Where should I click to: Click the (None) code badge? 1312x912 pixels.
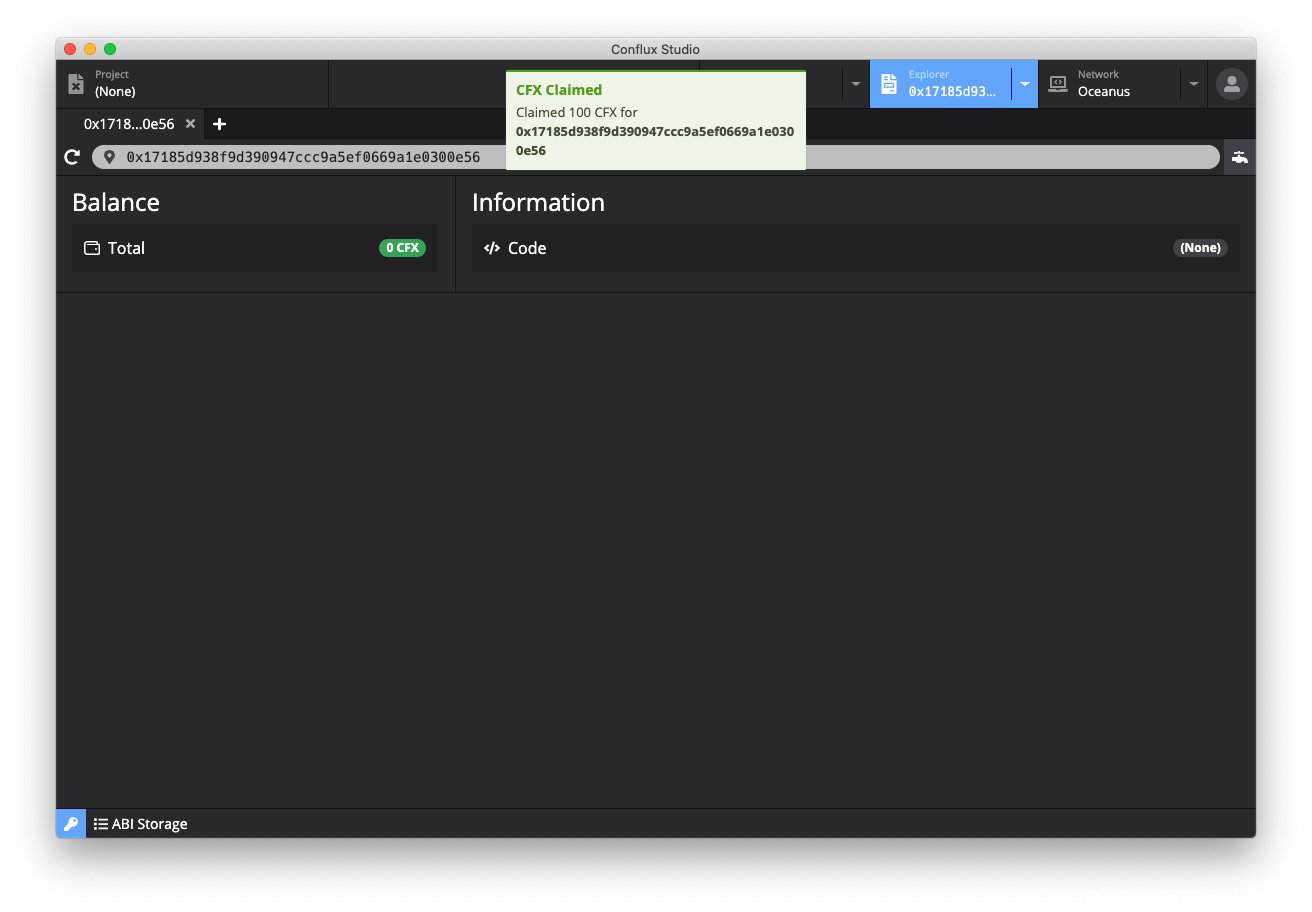pos(1200,248)
